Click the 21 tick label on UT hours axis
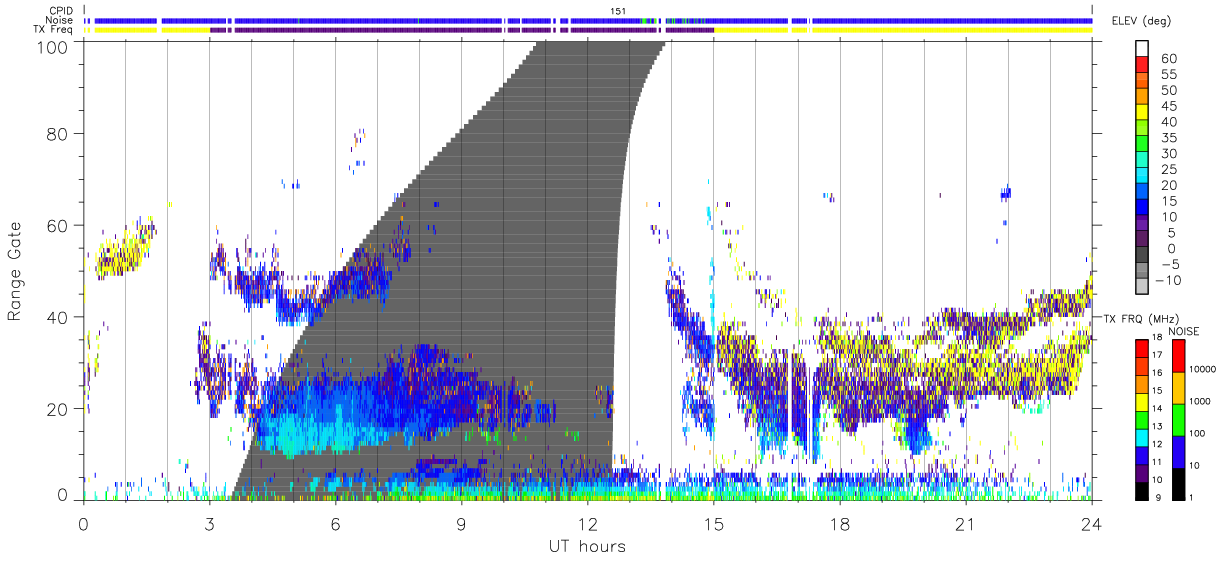 (966, 525)
